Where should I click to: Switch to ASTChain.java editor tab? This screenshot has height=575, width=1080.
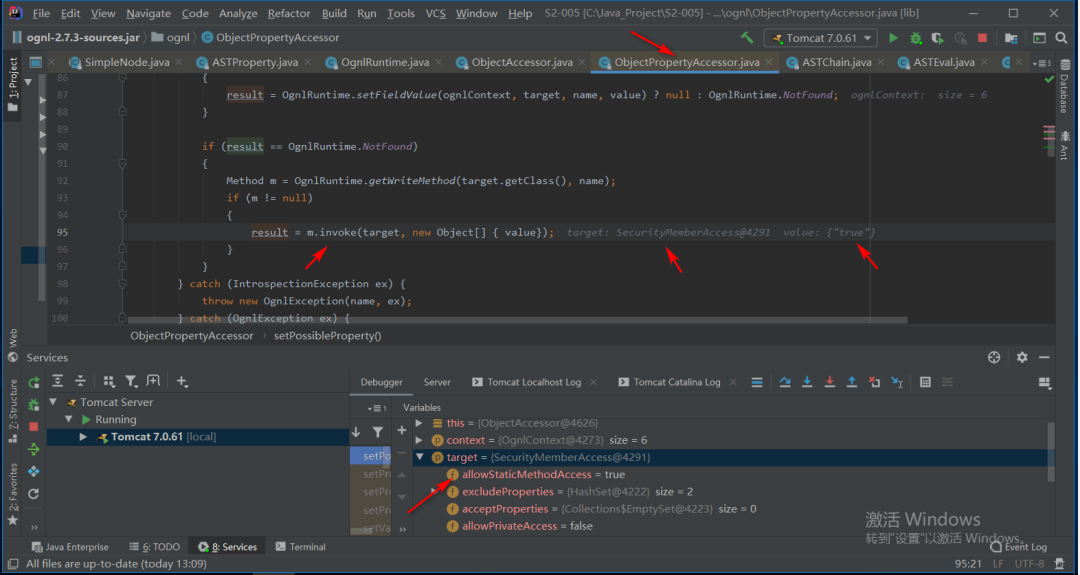[x=837, y=62]
